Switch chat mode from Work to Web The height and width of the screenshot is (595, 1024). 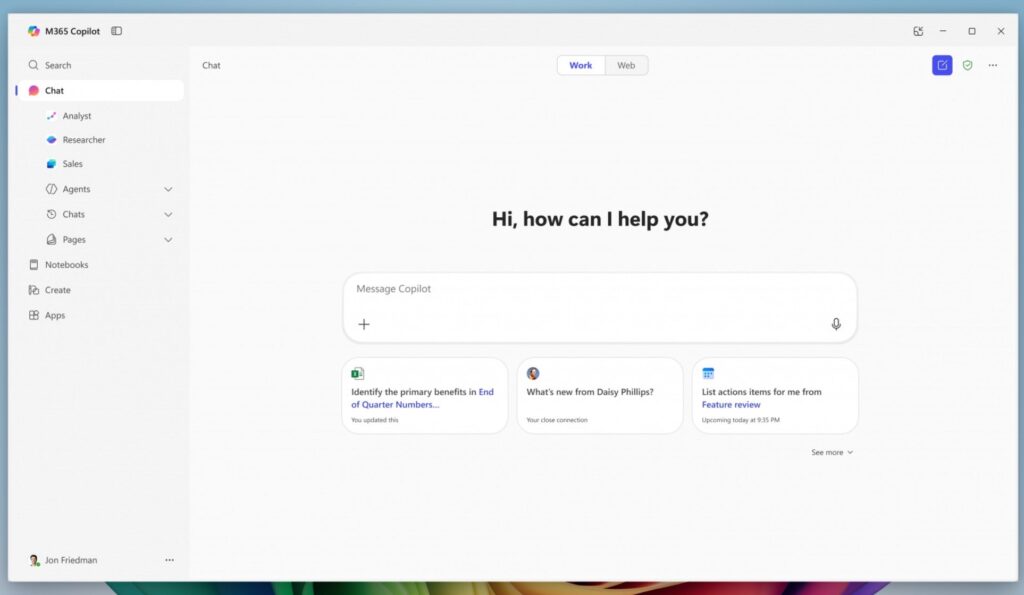pos(626,64)
